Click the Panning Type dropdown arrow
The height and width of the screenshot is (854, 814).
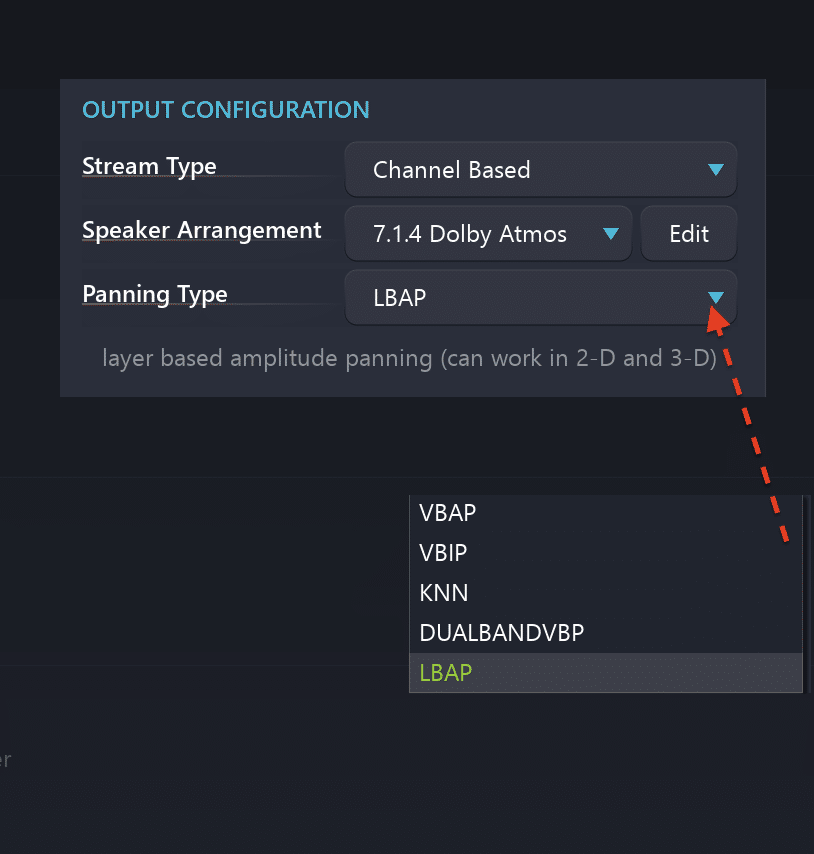click(x=715, y=297)
